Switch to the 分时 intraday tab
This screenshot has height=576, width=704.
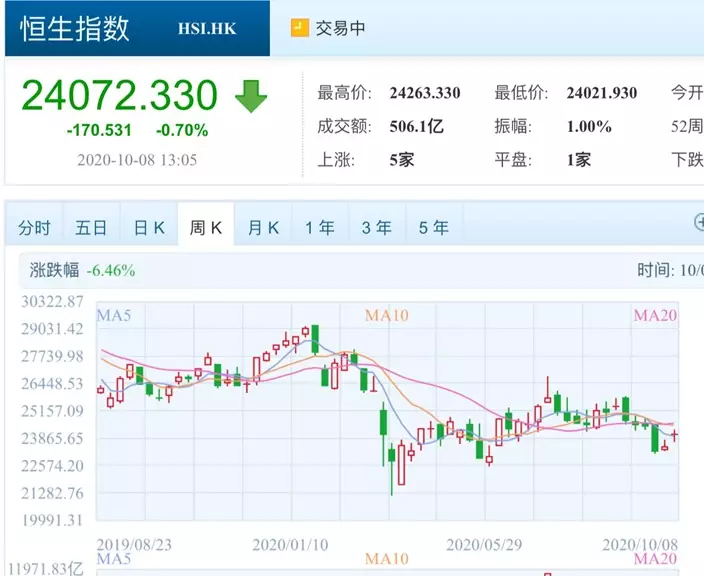(34, 228)
